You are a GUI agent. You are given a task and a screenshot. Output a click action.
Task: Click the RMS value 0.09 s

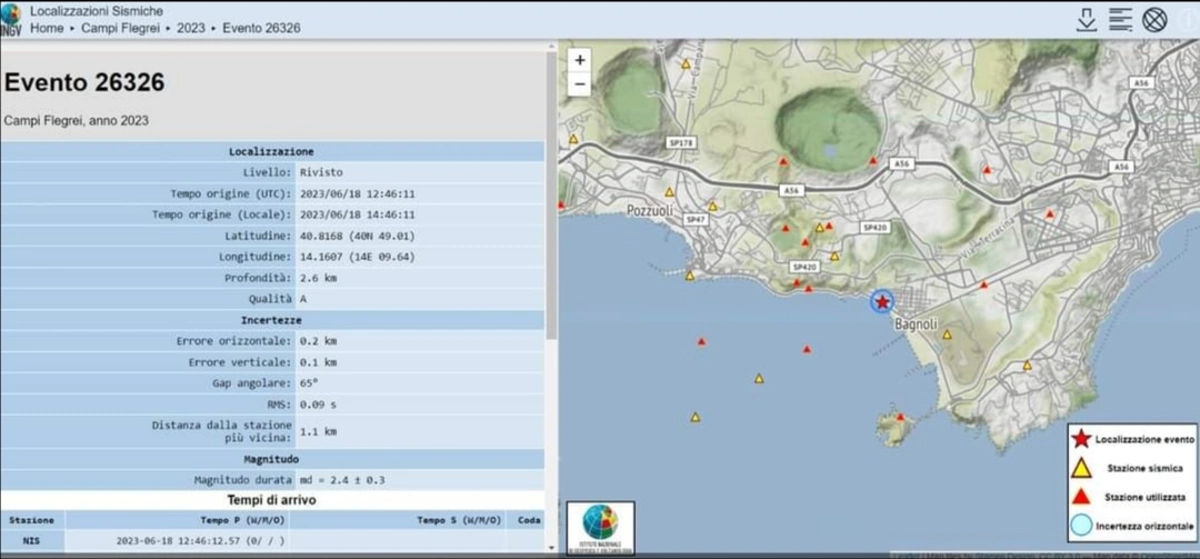321,404
